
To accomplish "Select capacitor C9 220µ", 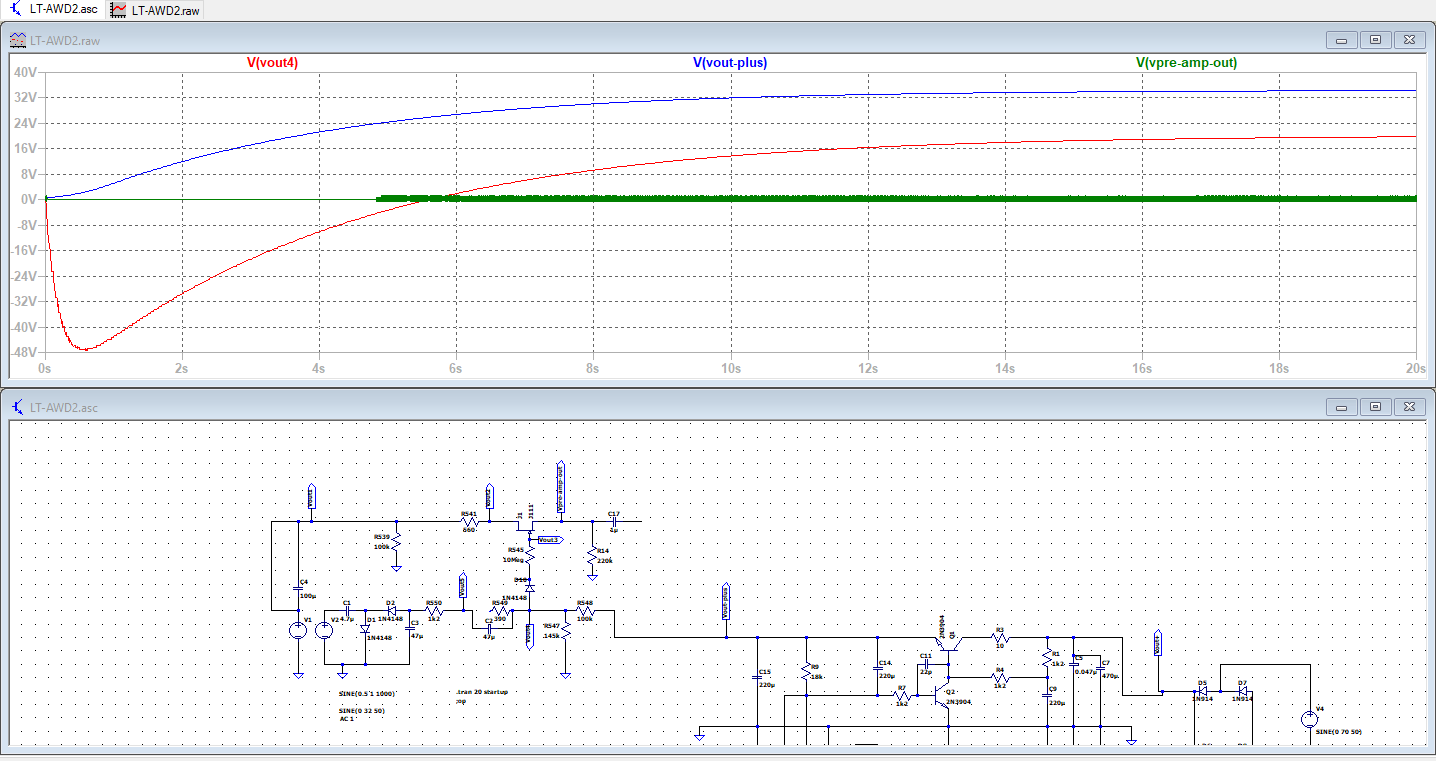I will point(1048,696).
